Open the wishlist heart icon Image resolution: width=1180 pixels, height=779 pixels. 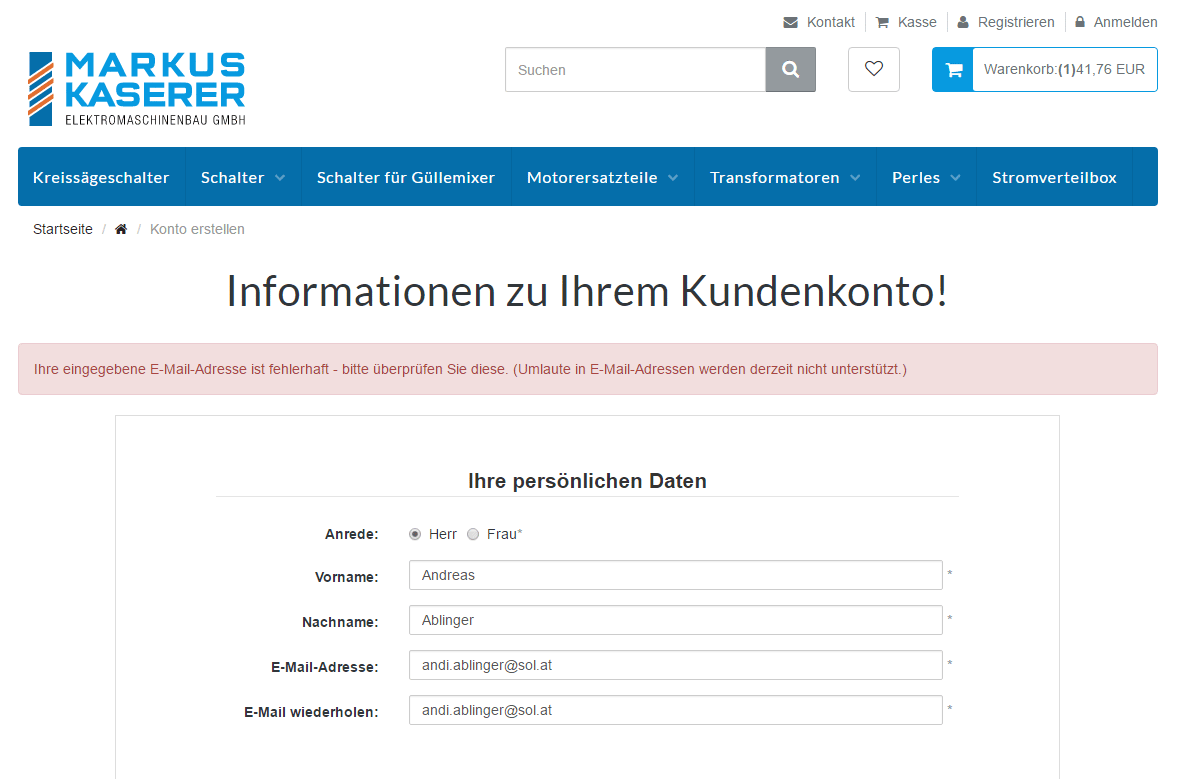coord(874,70)
